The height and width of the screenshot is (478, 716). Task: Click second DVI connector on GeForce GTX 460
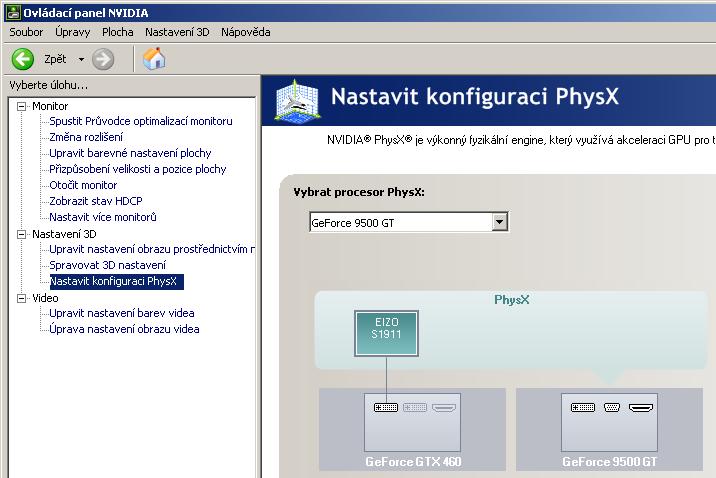pos(415,407)
